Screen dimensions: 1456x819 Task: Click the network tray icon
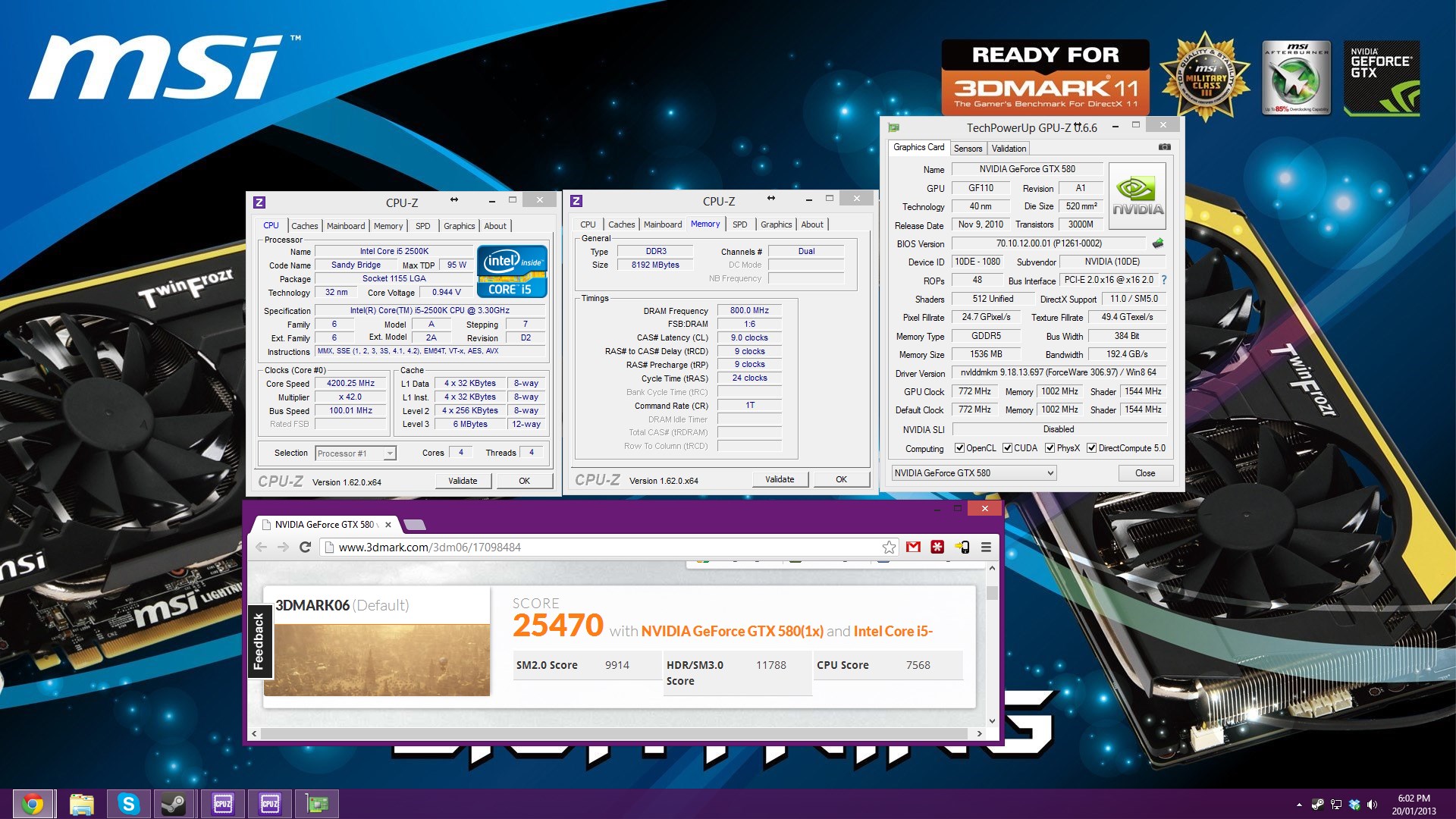(1336, 805)
